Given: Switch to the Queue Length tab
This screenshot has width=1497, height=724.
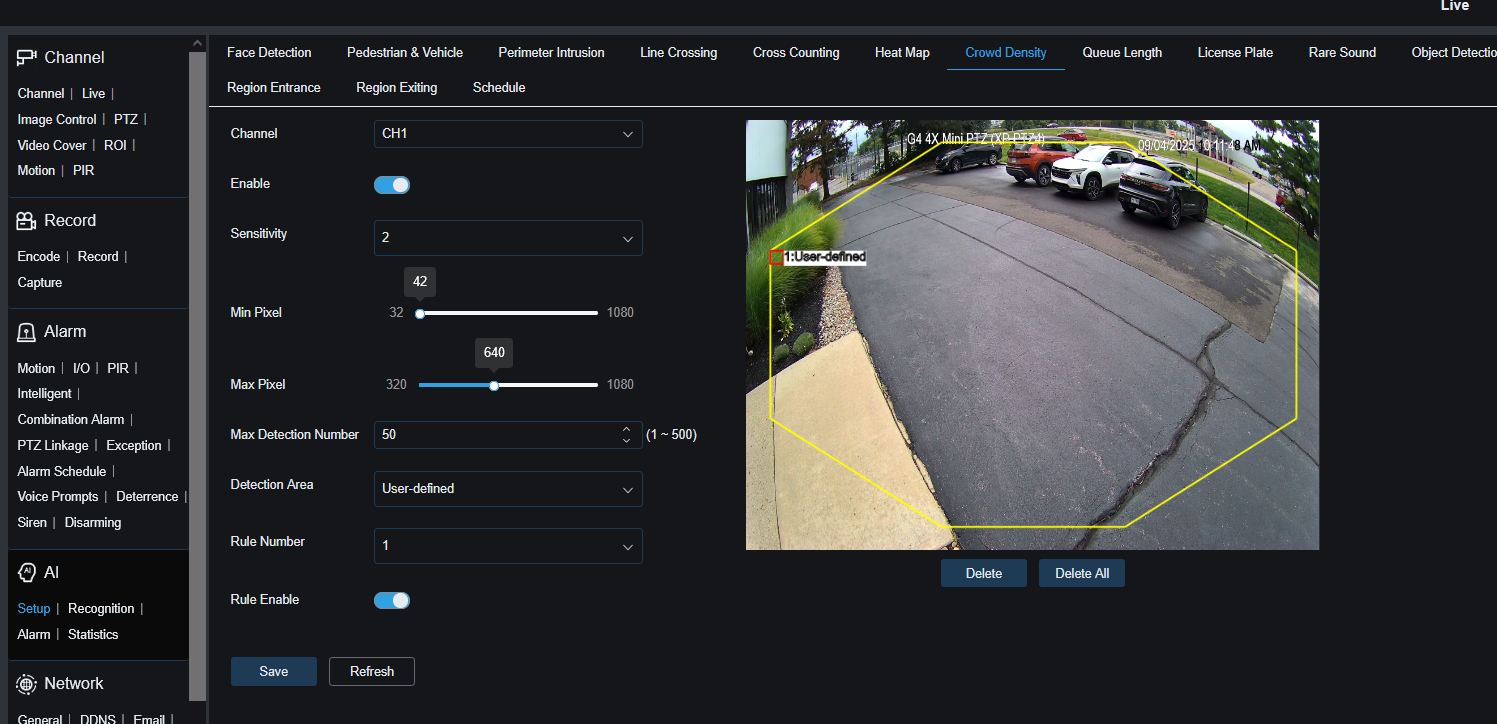Looking at the screenshot, I should (x=1122, y=53).
